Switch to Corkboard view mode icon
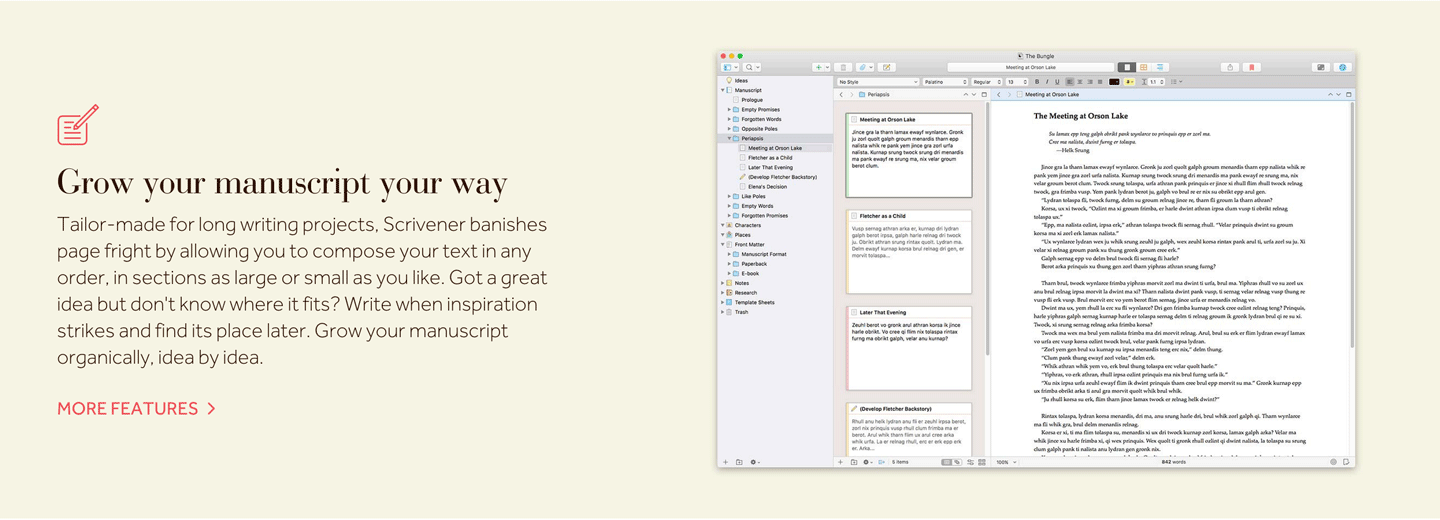Screen dimensions: 1440x520 (1143, 68)
